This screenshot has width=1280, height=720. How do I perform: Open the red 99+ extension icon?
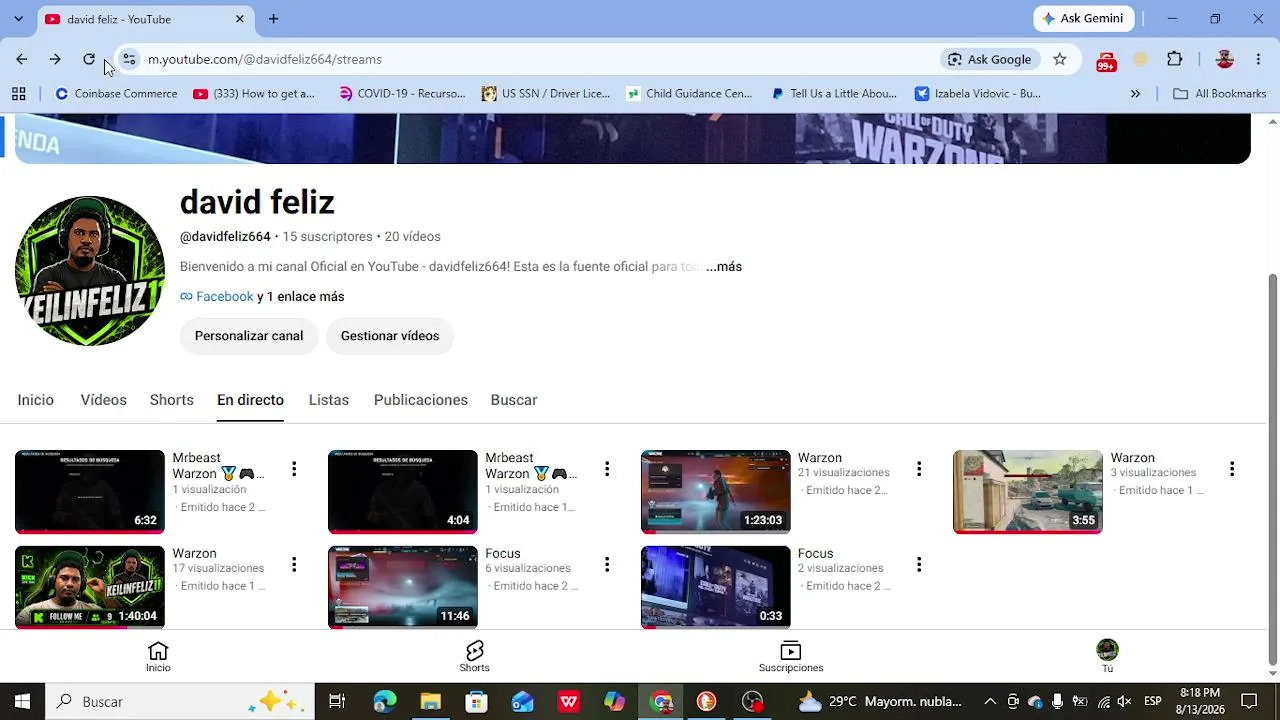tap(1106, 60)
